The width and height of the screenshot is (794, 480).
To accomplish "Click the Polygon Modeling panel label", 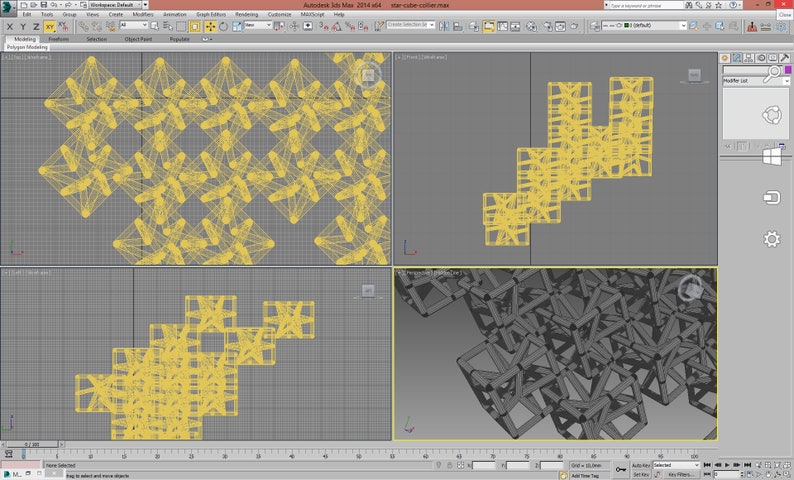I will point(27,47).
